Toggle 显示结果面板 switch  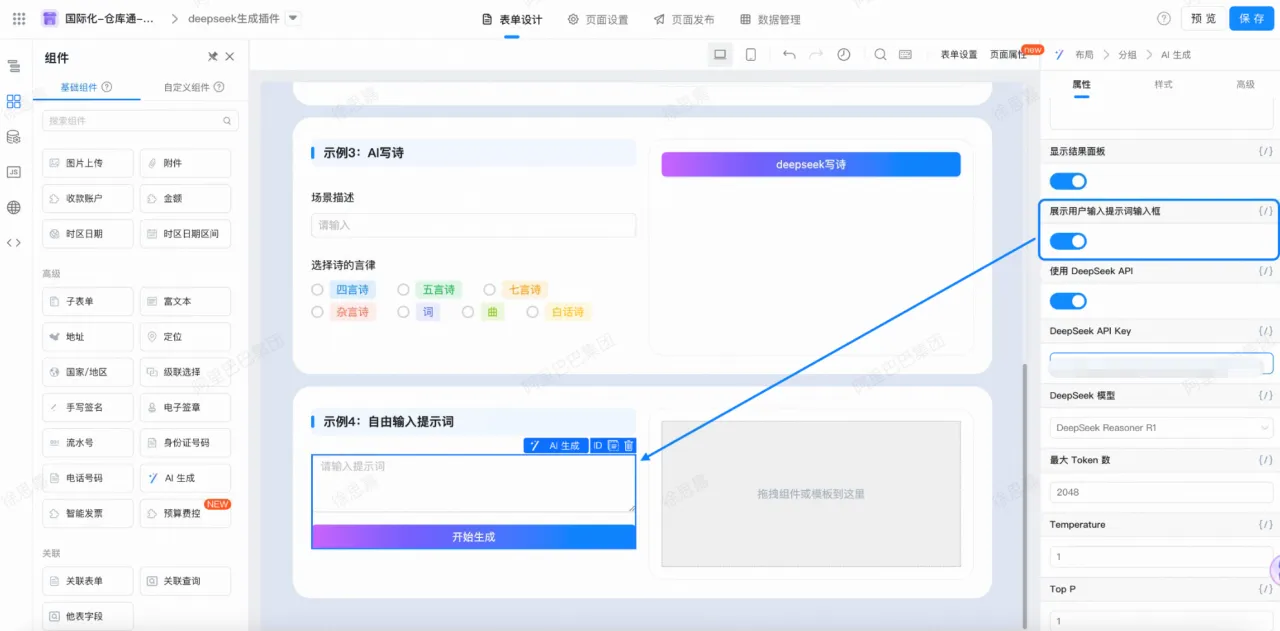1068,181
